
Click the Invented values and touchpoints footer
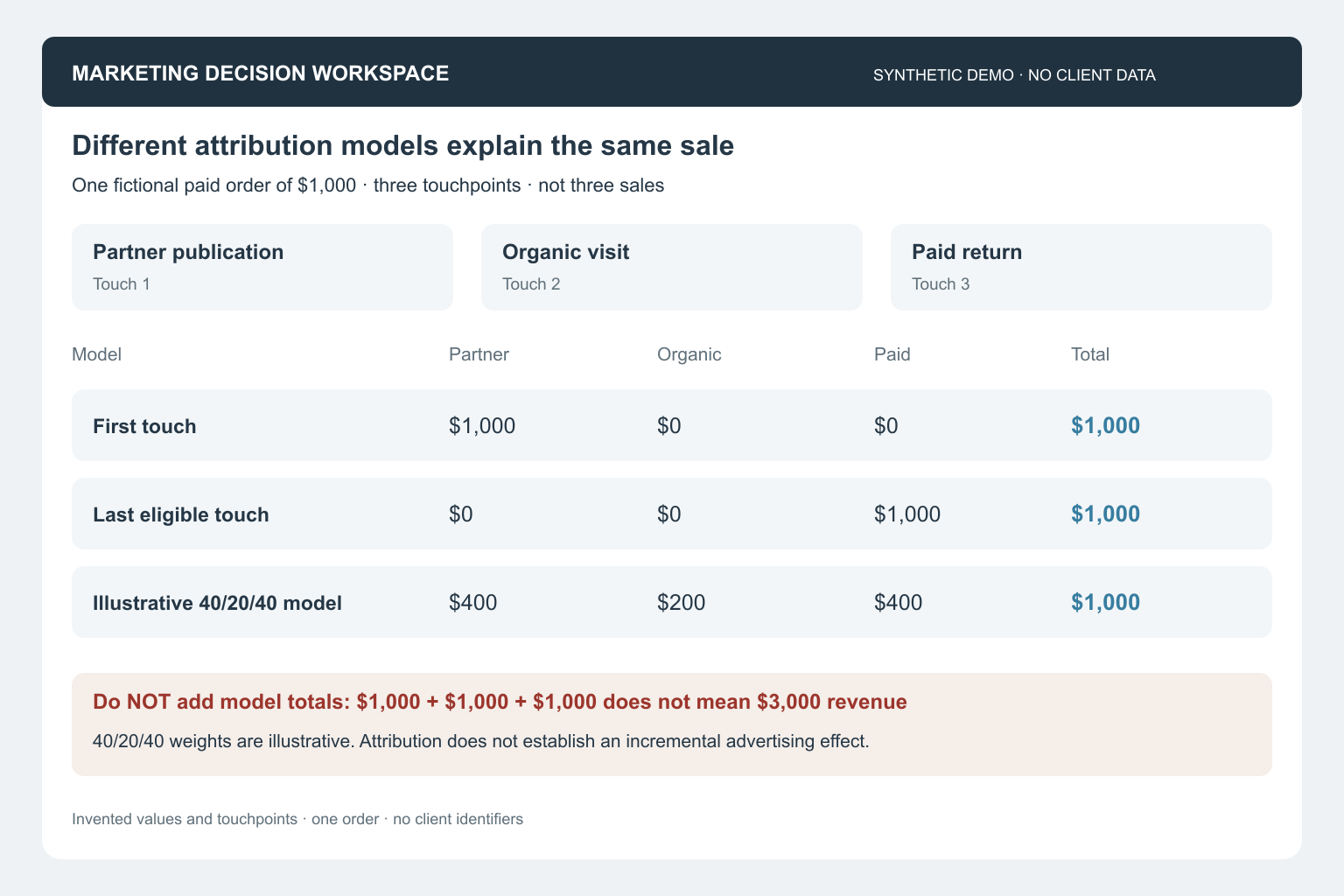(x=297, y=819)
